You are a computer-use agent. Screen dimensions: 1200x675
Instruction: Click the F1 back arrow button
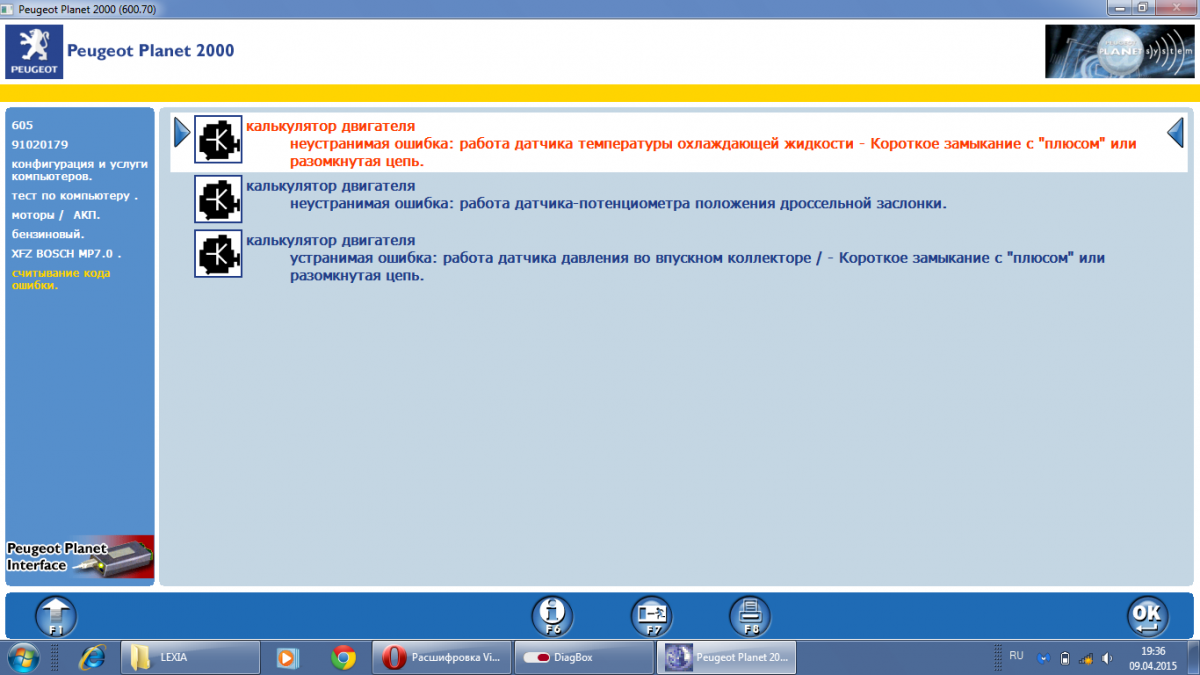tap(56, 616)
